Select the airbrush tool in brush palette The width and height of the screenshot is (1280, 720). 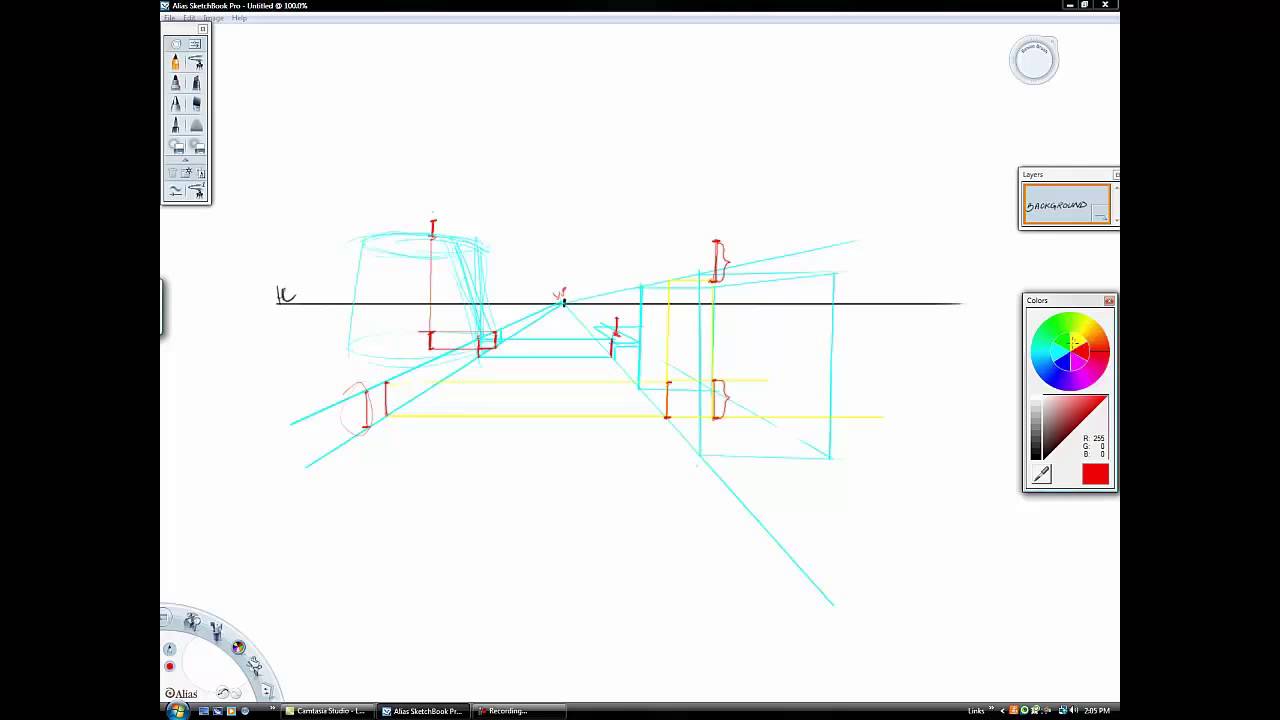coord(197,62)
